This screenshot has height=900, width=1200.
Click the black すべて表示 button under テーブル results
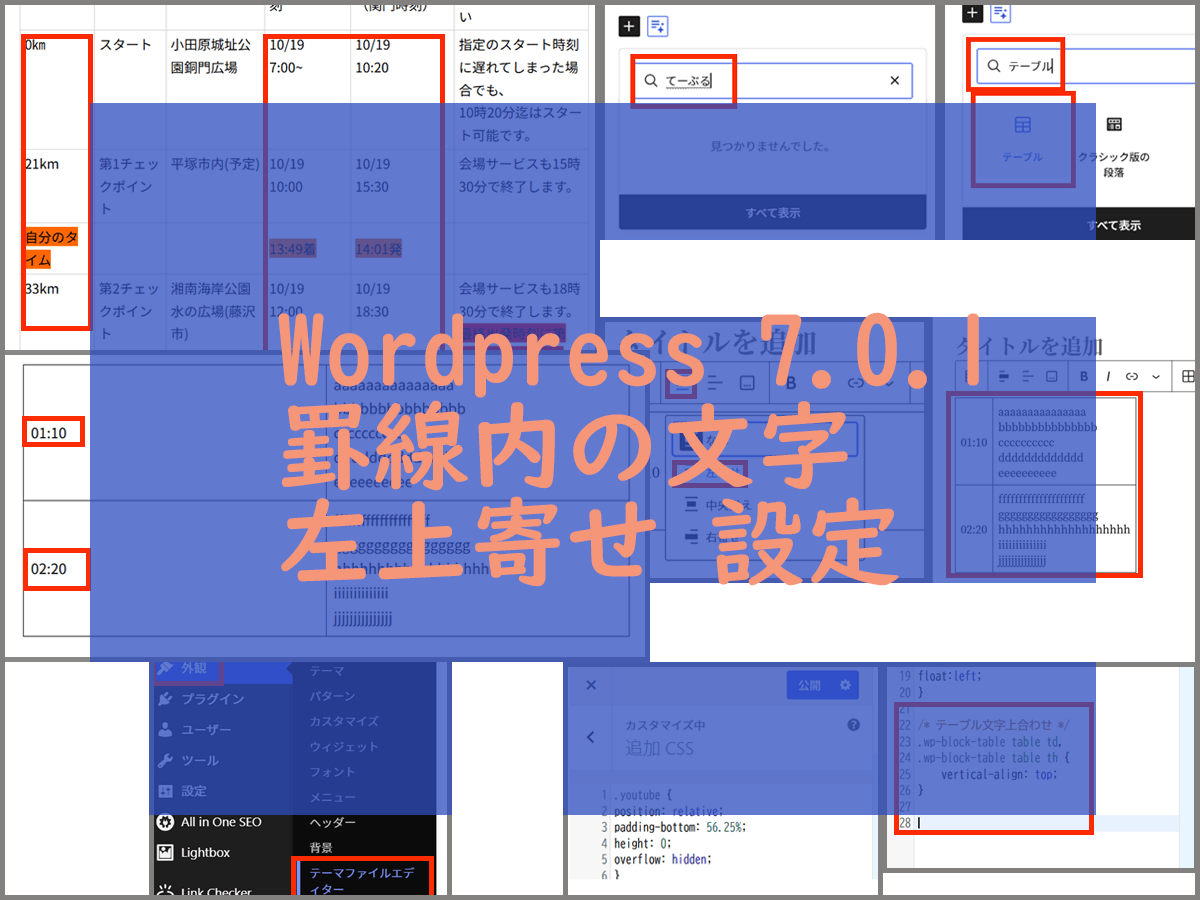click(x=1079, y=225)
